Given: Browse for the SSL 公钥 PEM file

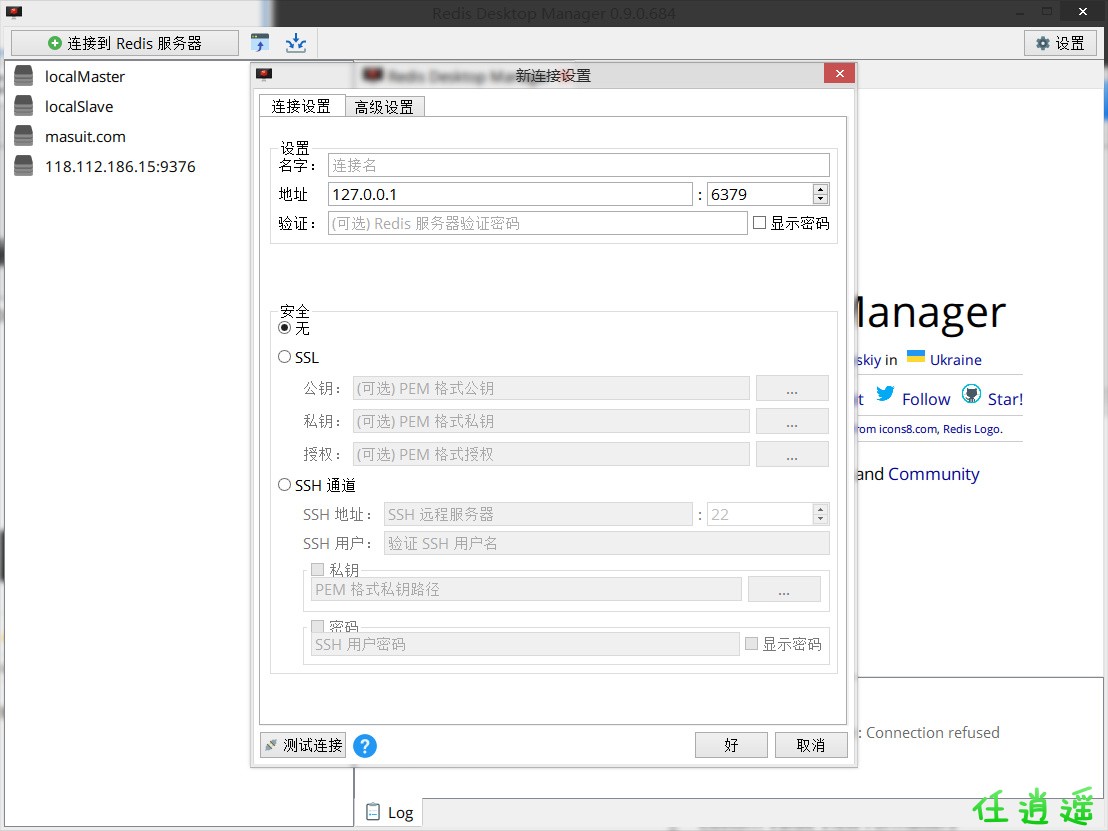Looking at the screenshot, I should (x=792, y=388).
